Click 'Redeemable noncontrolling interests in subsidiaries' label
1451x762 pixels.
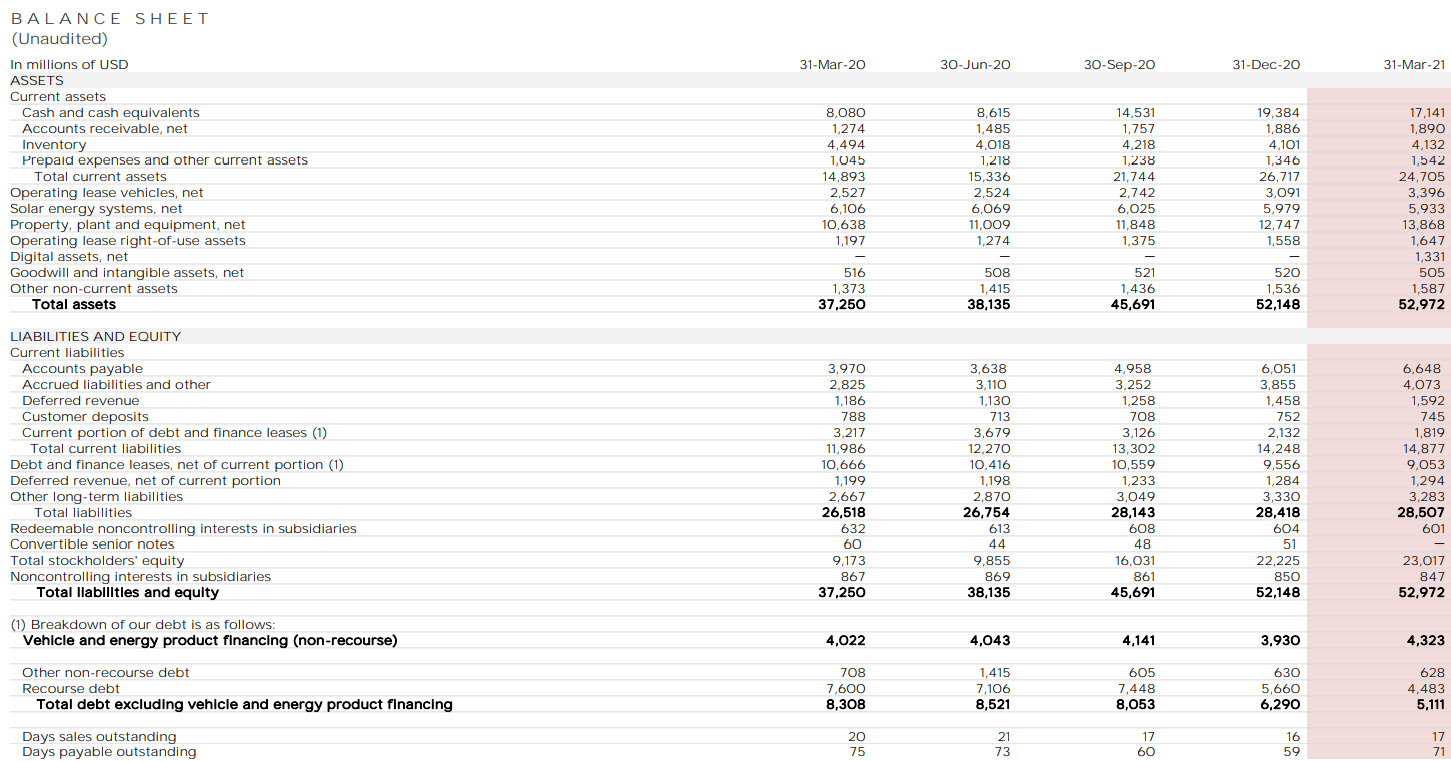pyautogui.click(x=183, y=528)
